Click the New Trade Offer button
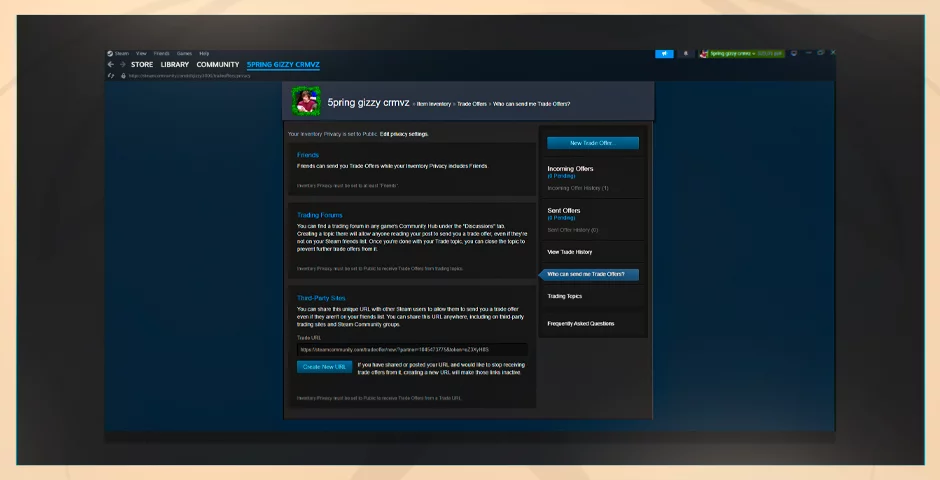940x480 pixels. click(593, 143)
